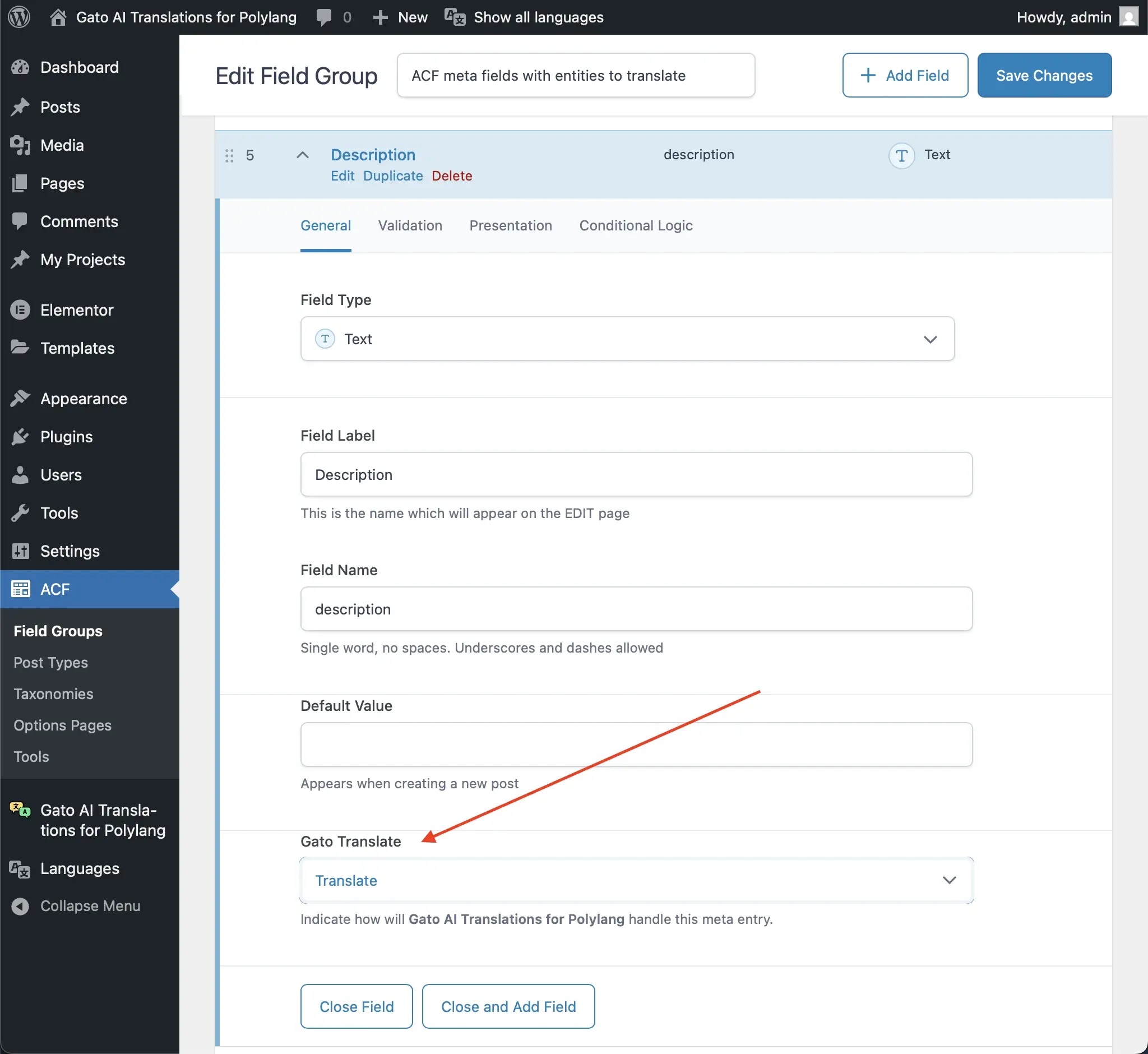Open Elementor from the sidebar icon

[21, 309]
